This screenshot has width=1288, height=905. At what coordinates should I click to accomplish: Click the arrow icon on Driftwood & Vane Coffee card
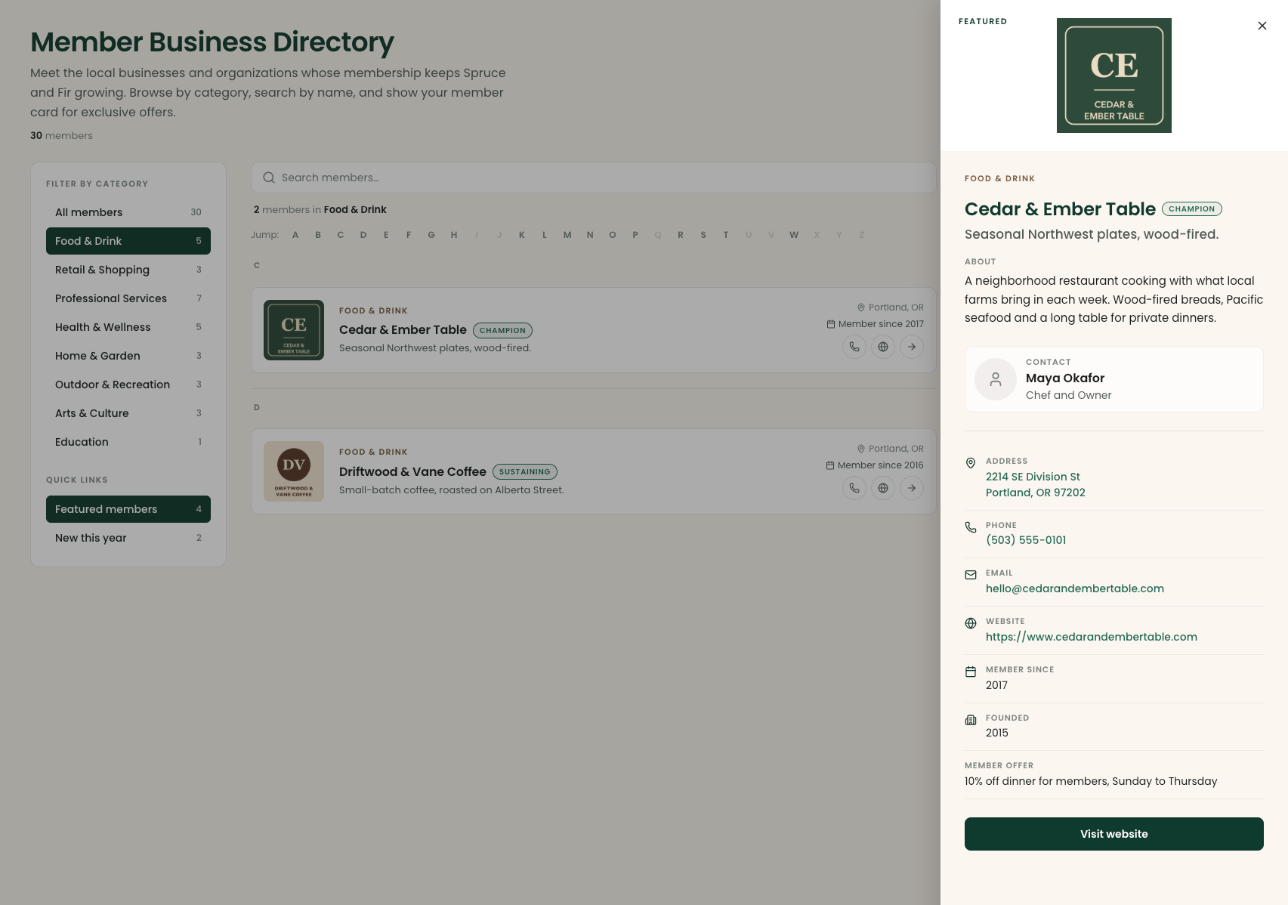coord(912,488)
